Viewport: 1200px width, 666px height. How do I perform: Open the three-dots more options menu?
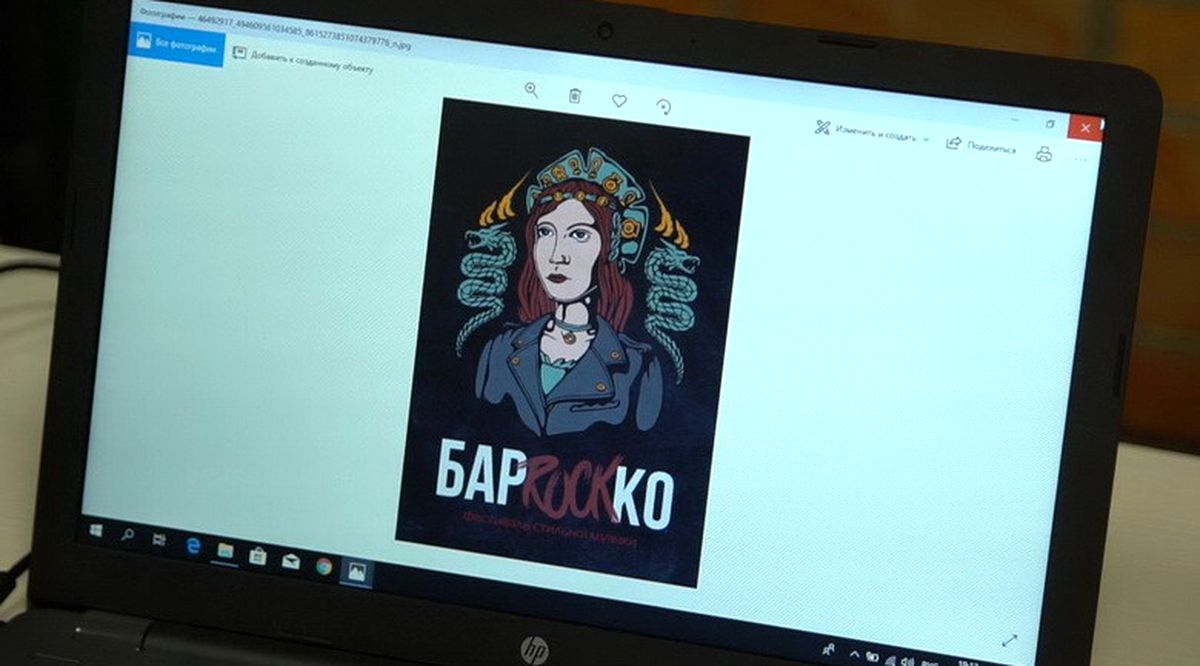[x=1081, y=159]
